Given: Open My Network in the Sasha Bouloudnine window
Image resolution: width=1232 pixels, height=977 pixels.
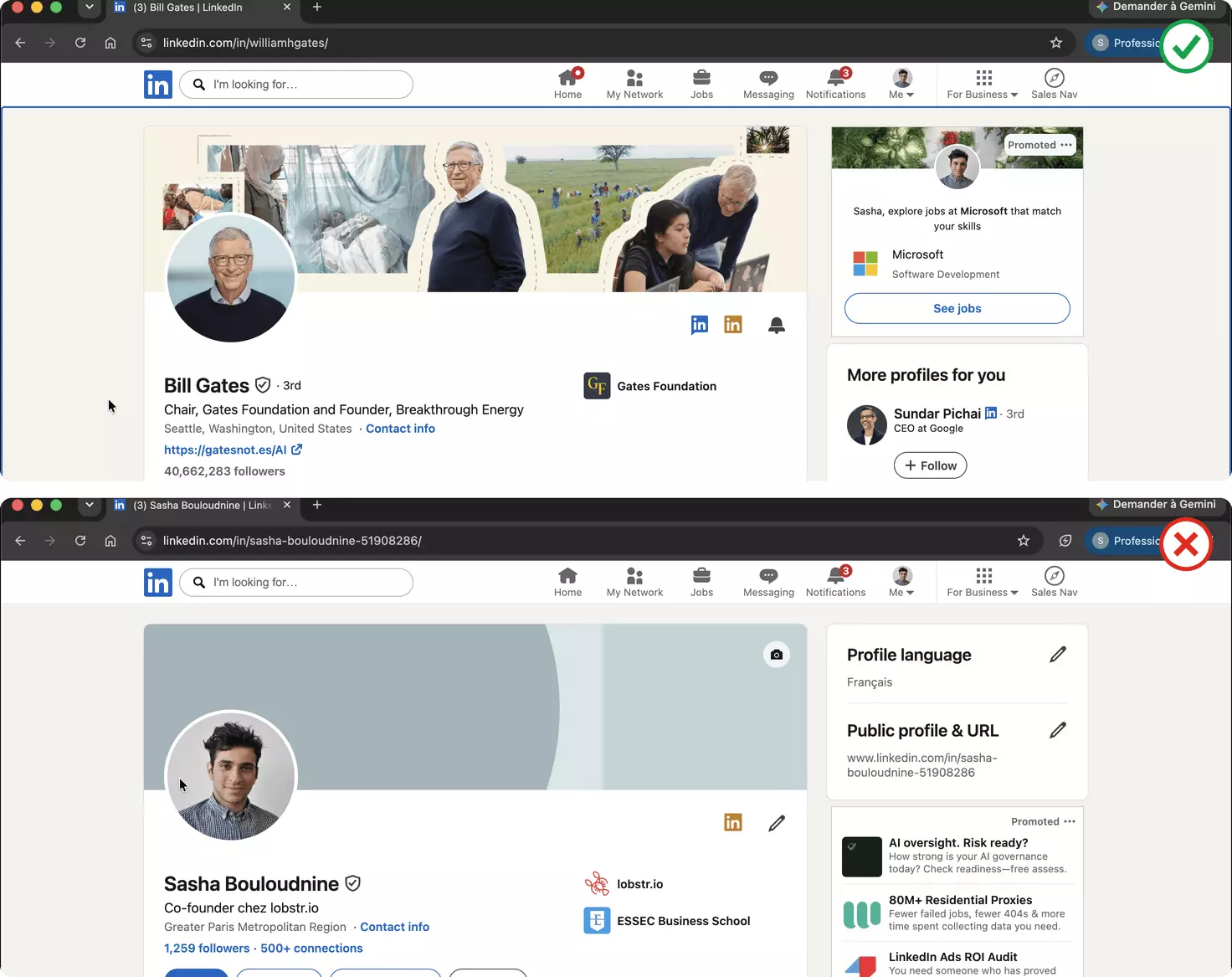Looking at the screenshot, I should (634, 583).
